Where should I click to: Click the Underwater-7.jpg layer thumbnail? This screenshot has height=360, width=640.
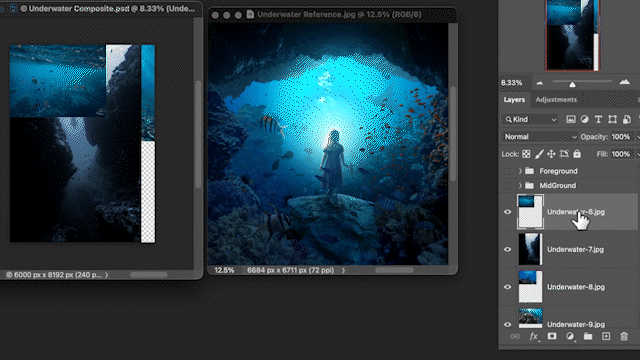click(530, 249)
